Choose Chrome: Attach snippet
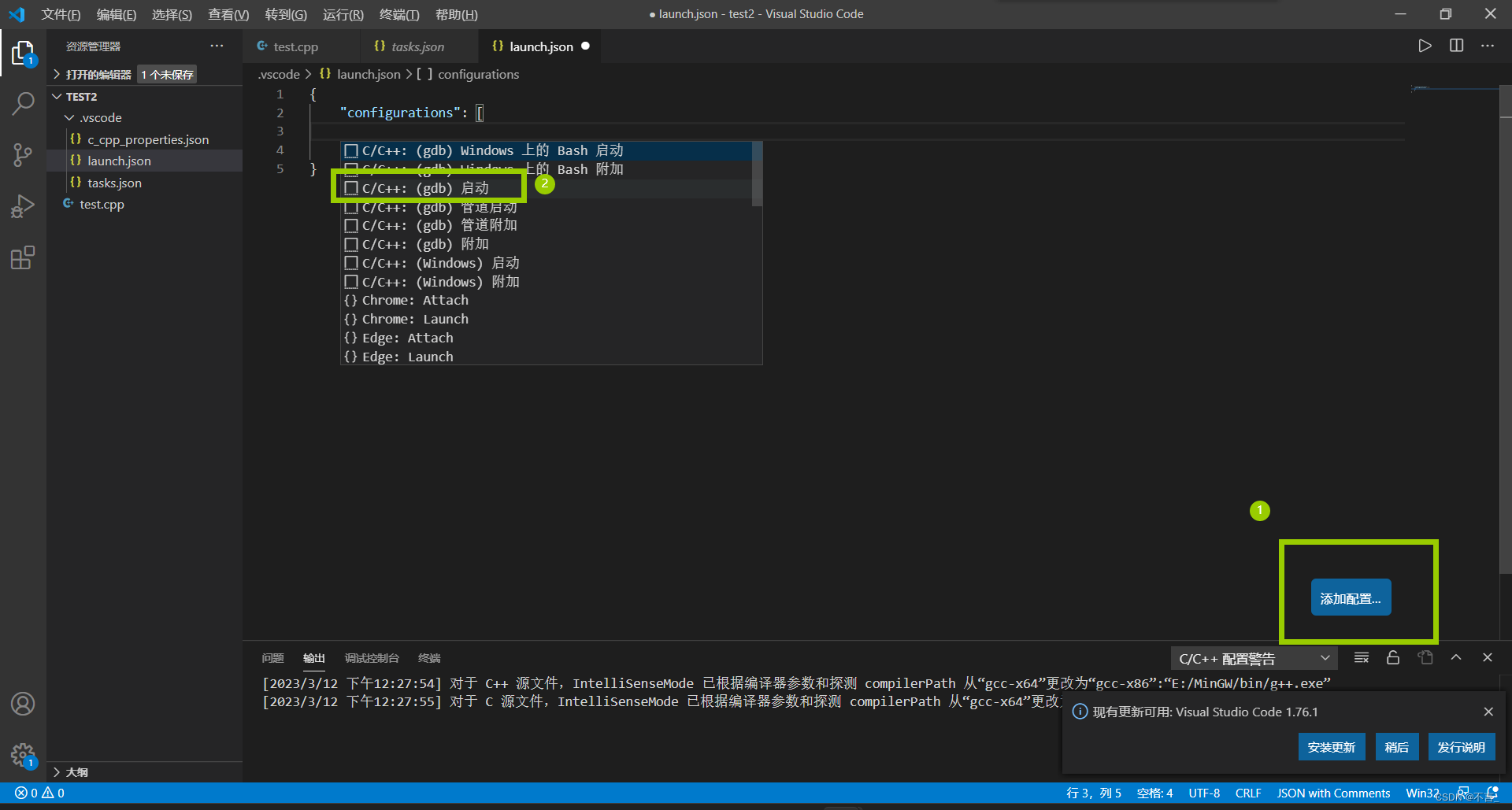 point(547,300)
